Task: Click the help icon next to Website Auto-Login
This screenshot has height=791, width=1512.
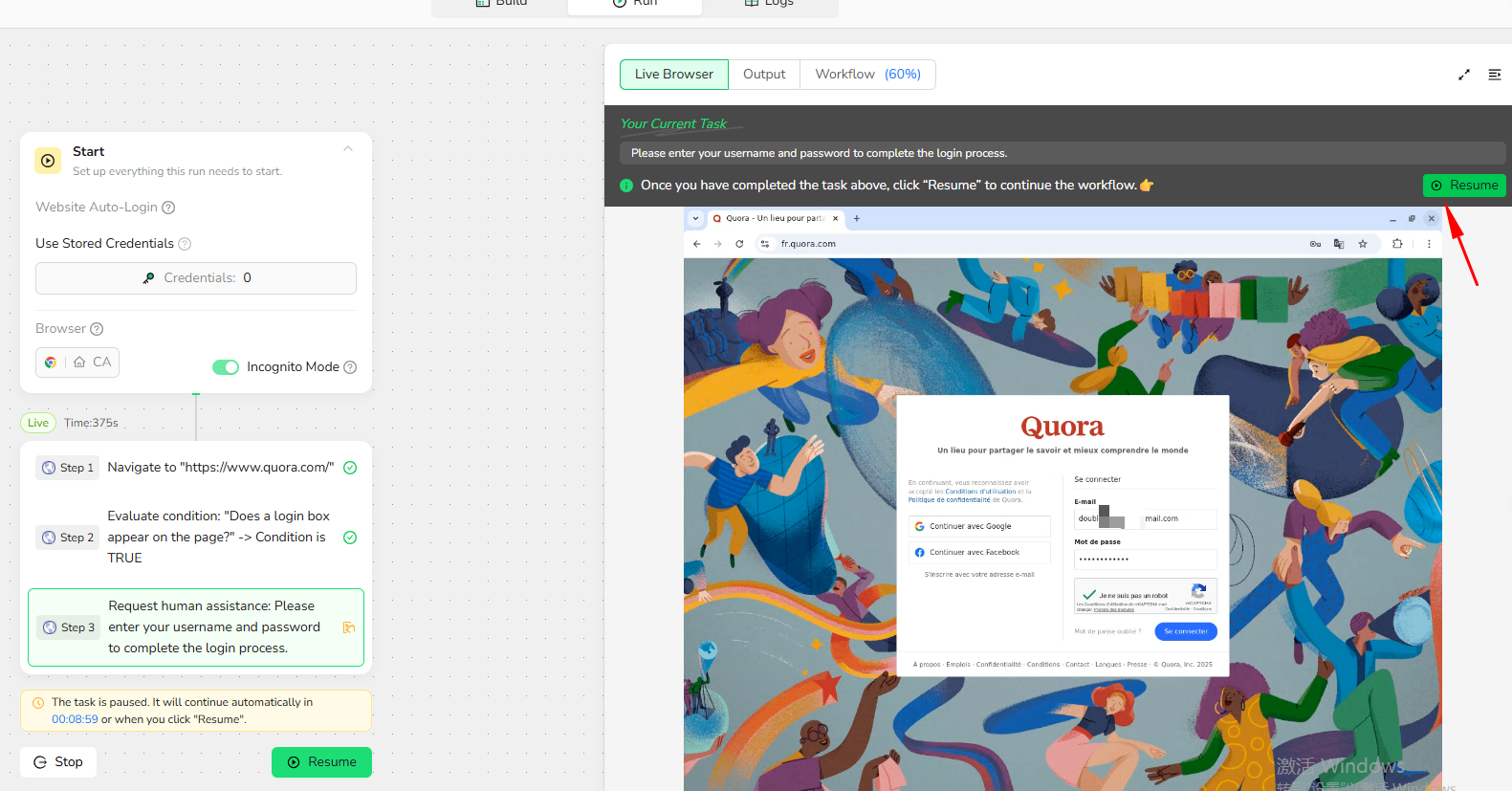Action: 168,208
